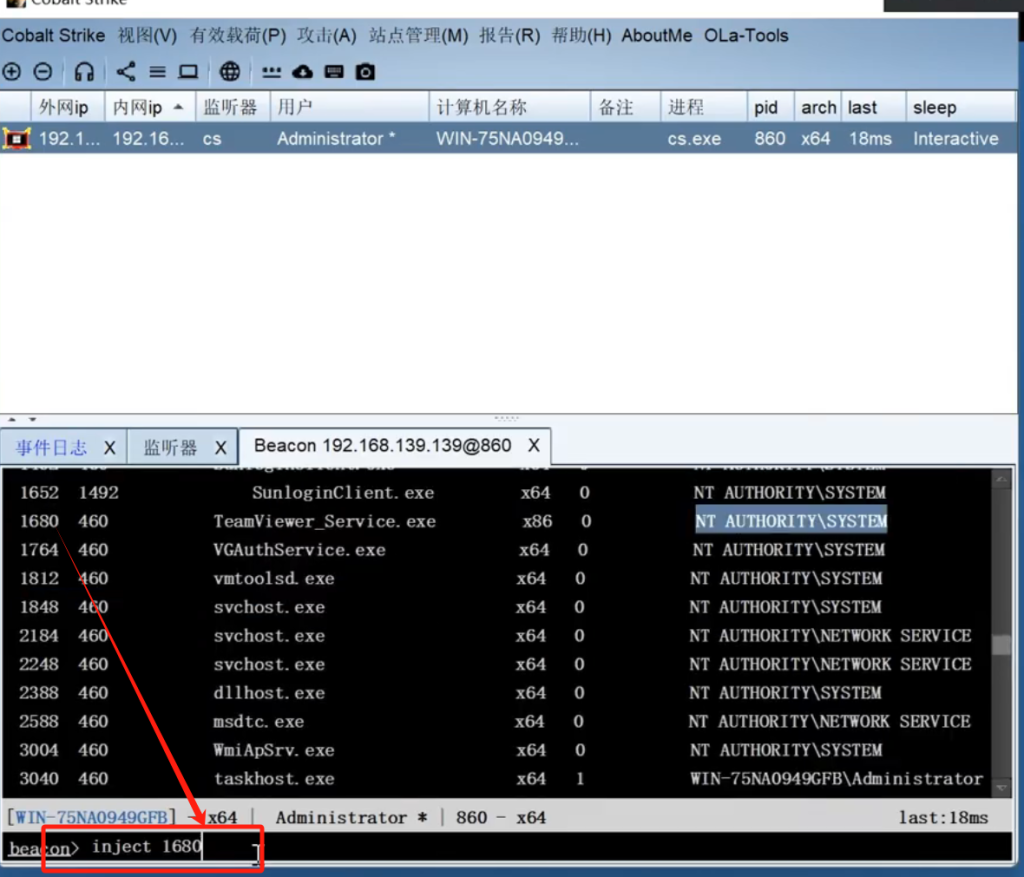Image resolution: width=1024 pixels, height=877 pixels.
Task: Click the beacon session computer icon
Action: point(16,138)
